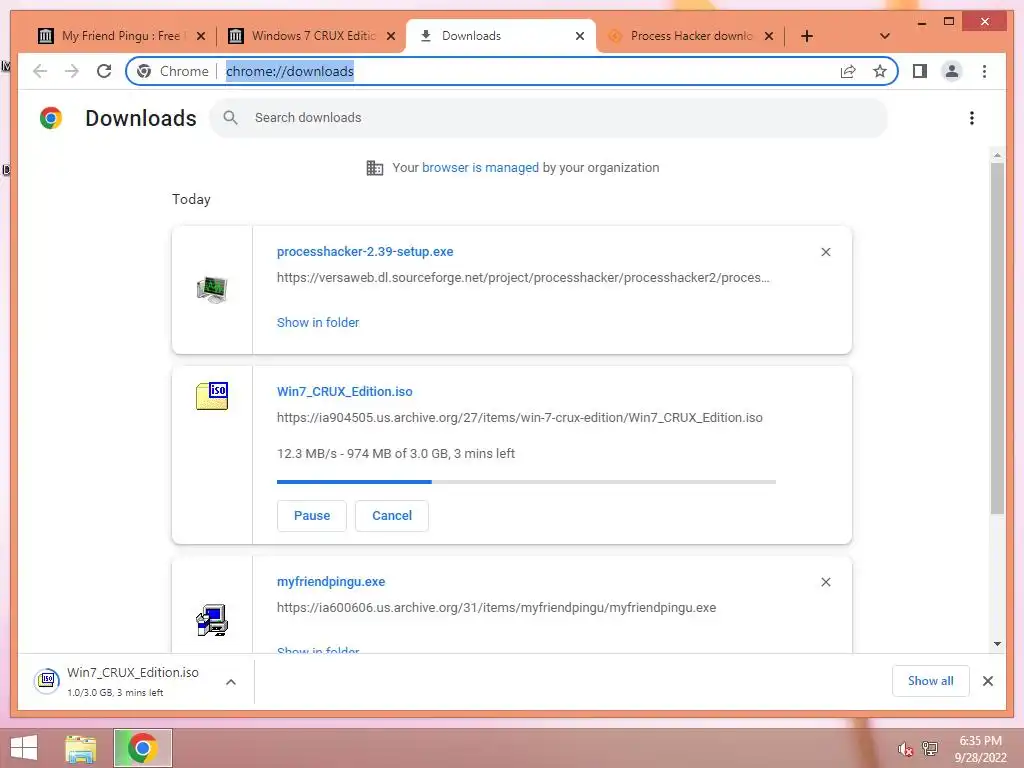Show processhacker setup in folder
Viewport: 1024px width, 768px height.
[318, 323]
